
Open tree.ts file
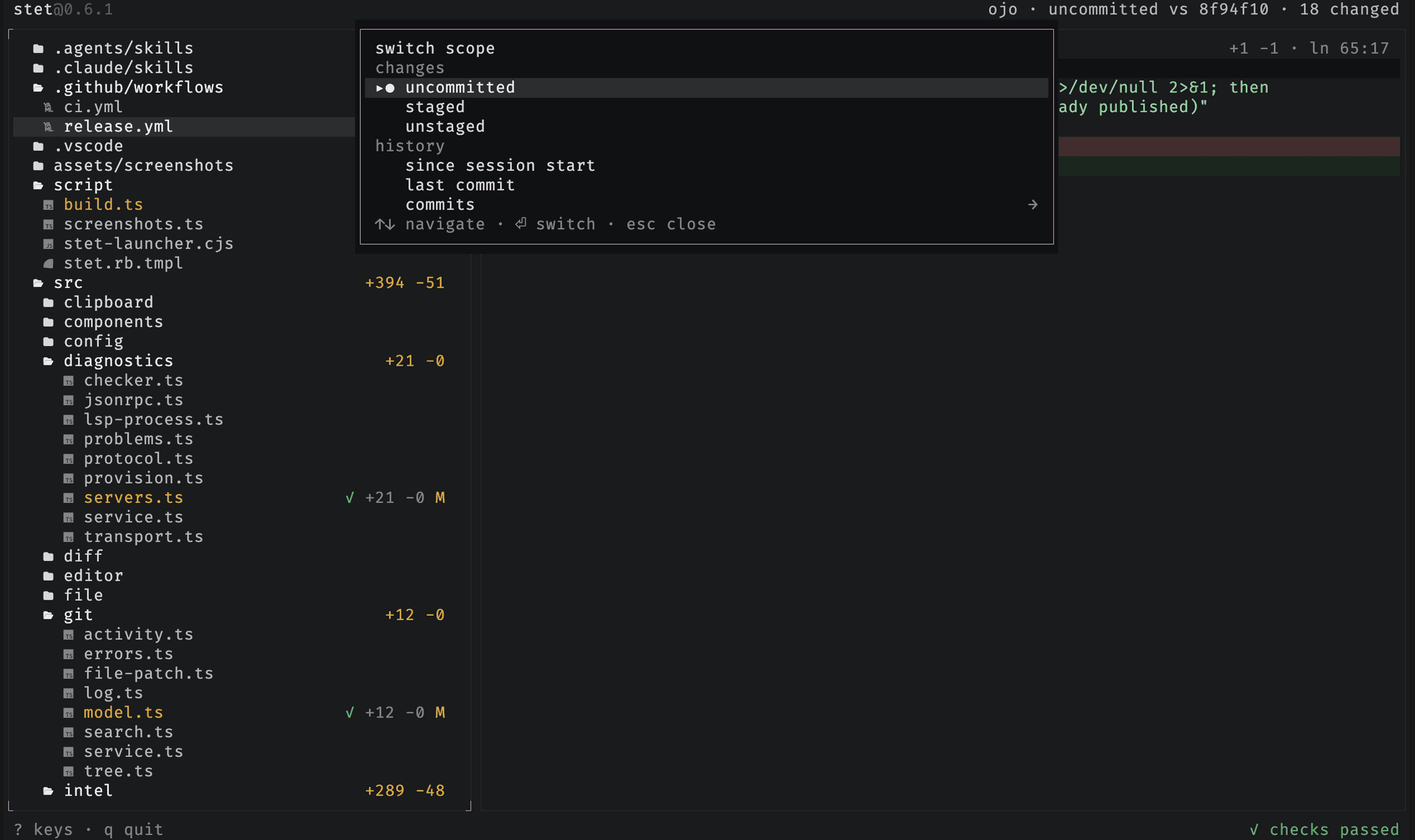point(118,771)
